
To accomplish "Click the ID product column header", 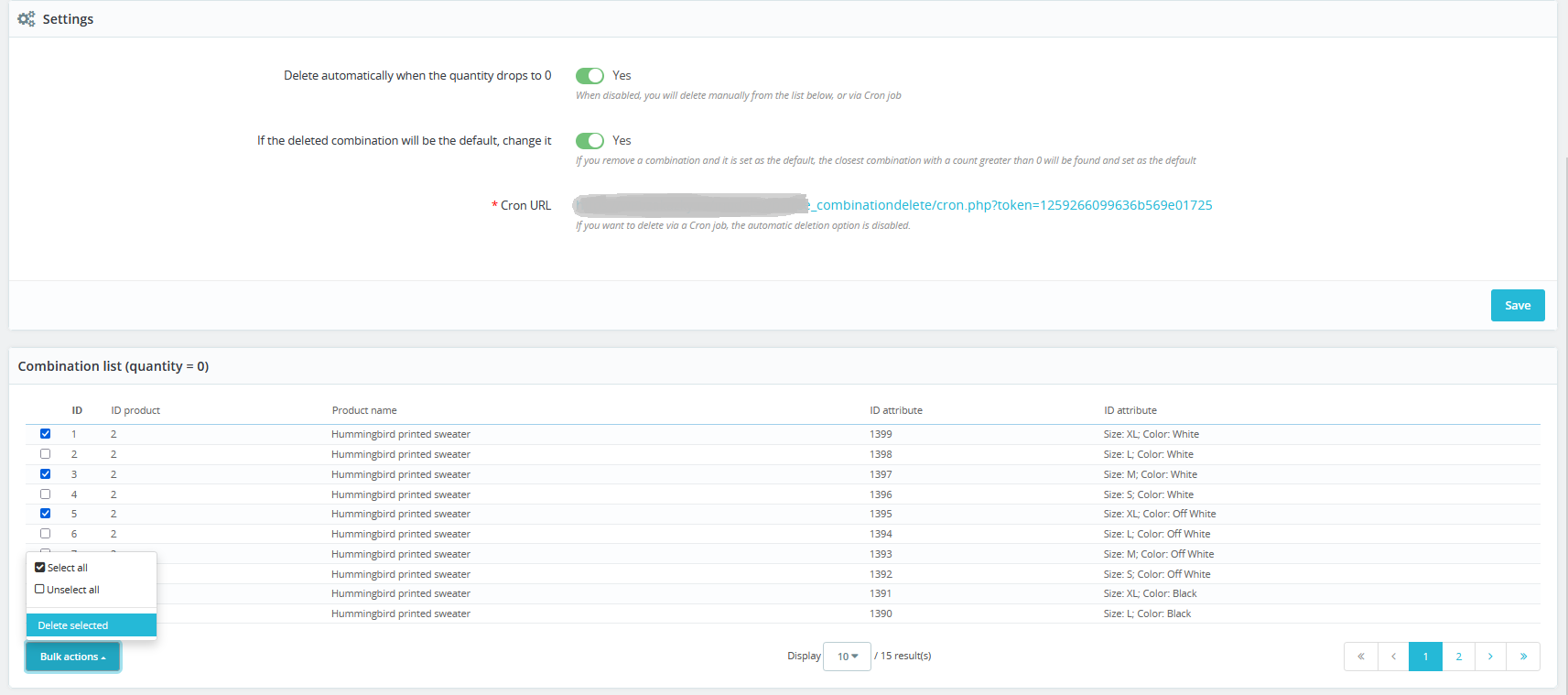I will click(x=135, y=410).
